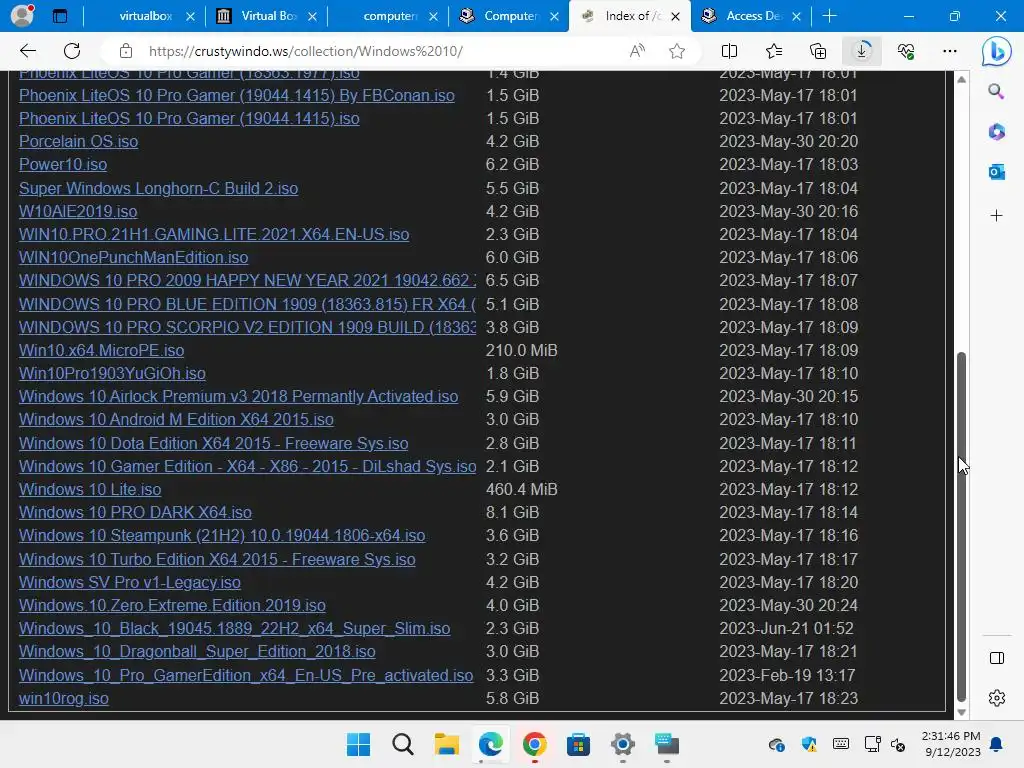
Task: Open sidebar Search icon
Action: (997, 91)
